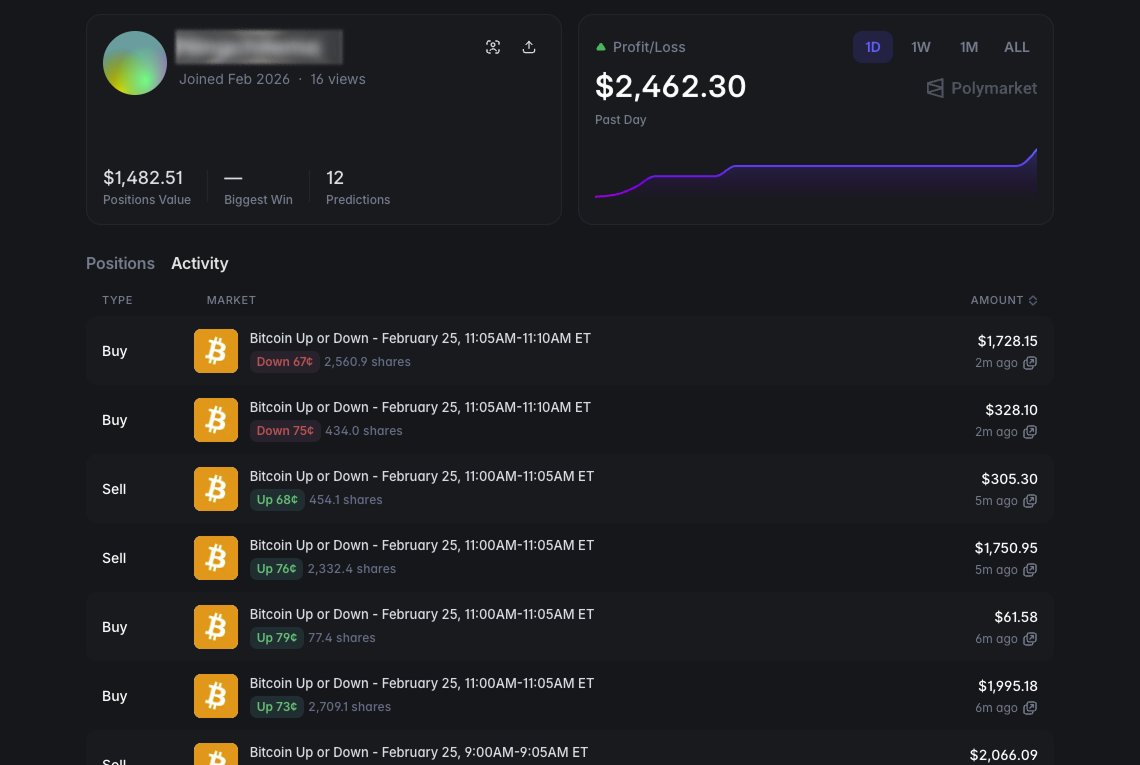Open external link icon on the $305.30 Sell

1030,501
